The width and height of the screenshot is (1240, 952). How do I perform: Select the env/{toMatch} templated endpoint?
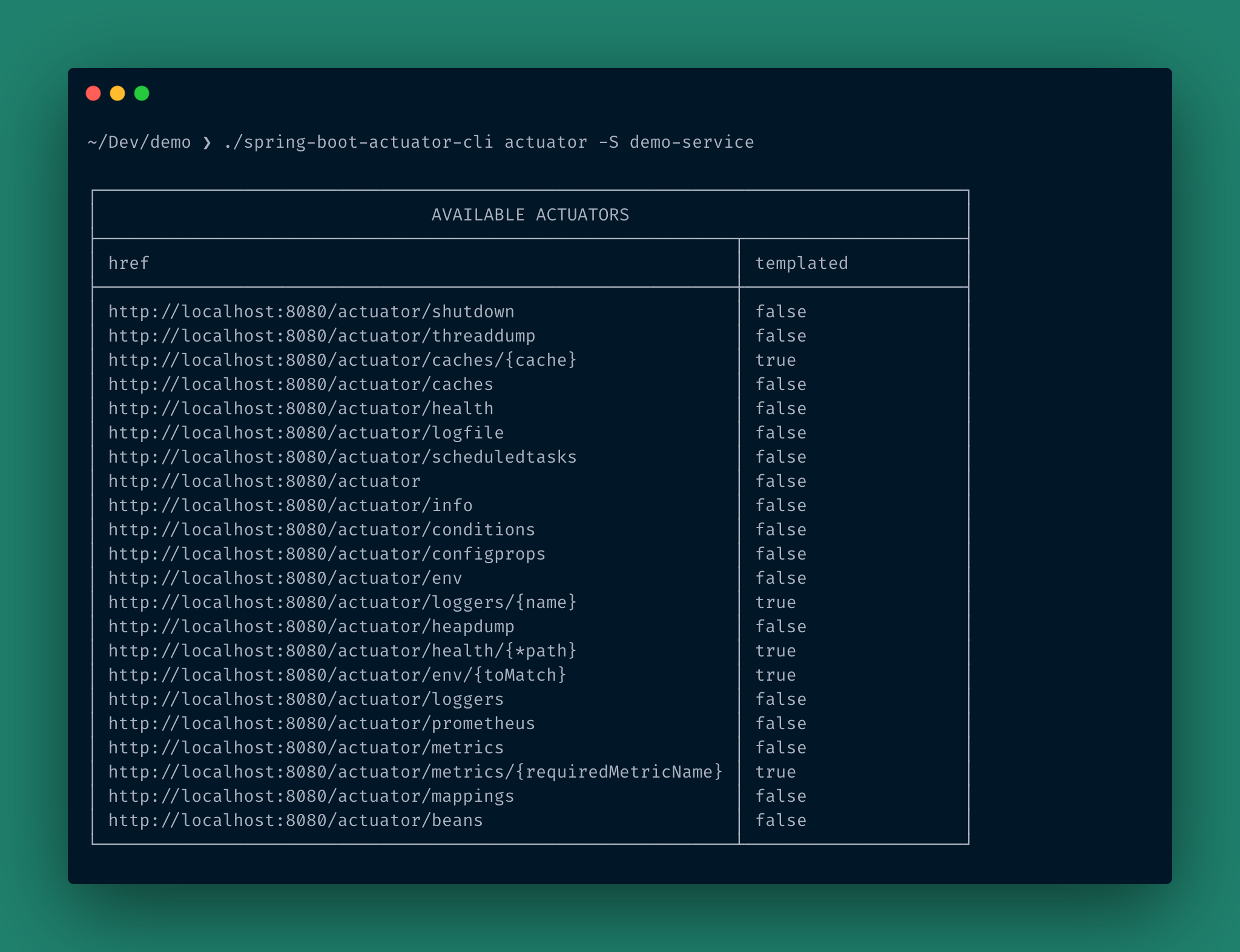pyautogui.click(x=337, y=675)
